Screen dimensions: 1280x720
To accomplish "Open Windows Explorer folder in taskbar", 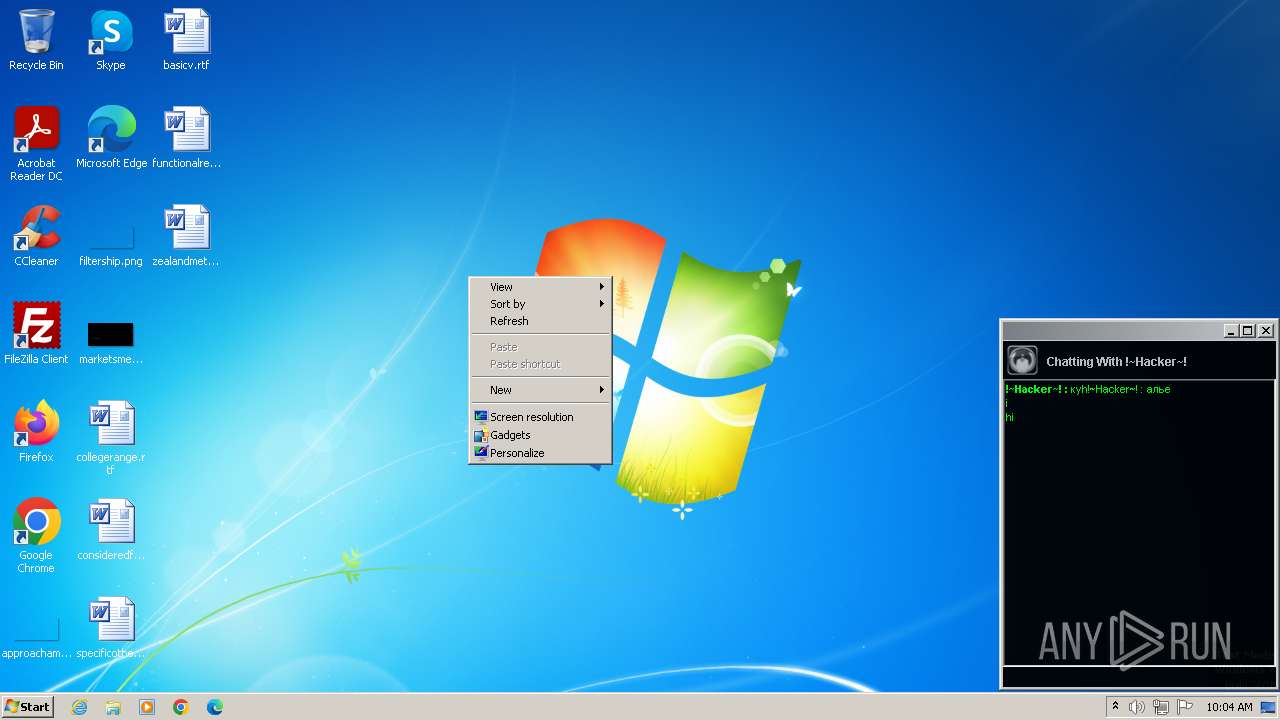I will [x=113, y=707].
